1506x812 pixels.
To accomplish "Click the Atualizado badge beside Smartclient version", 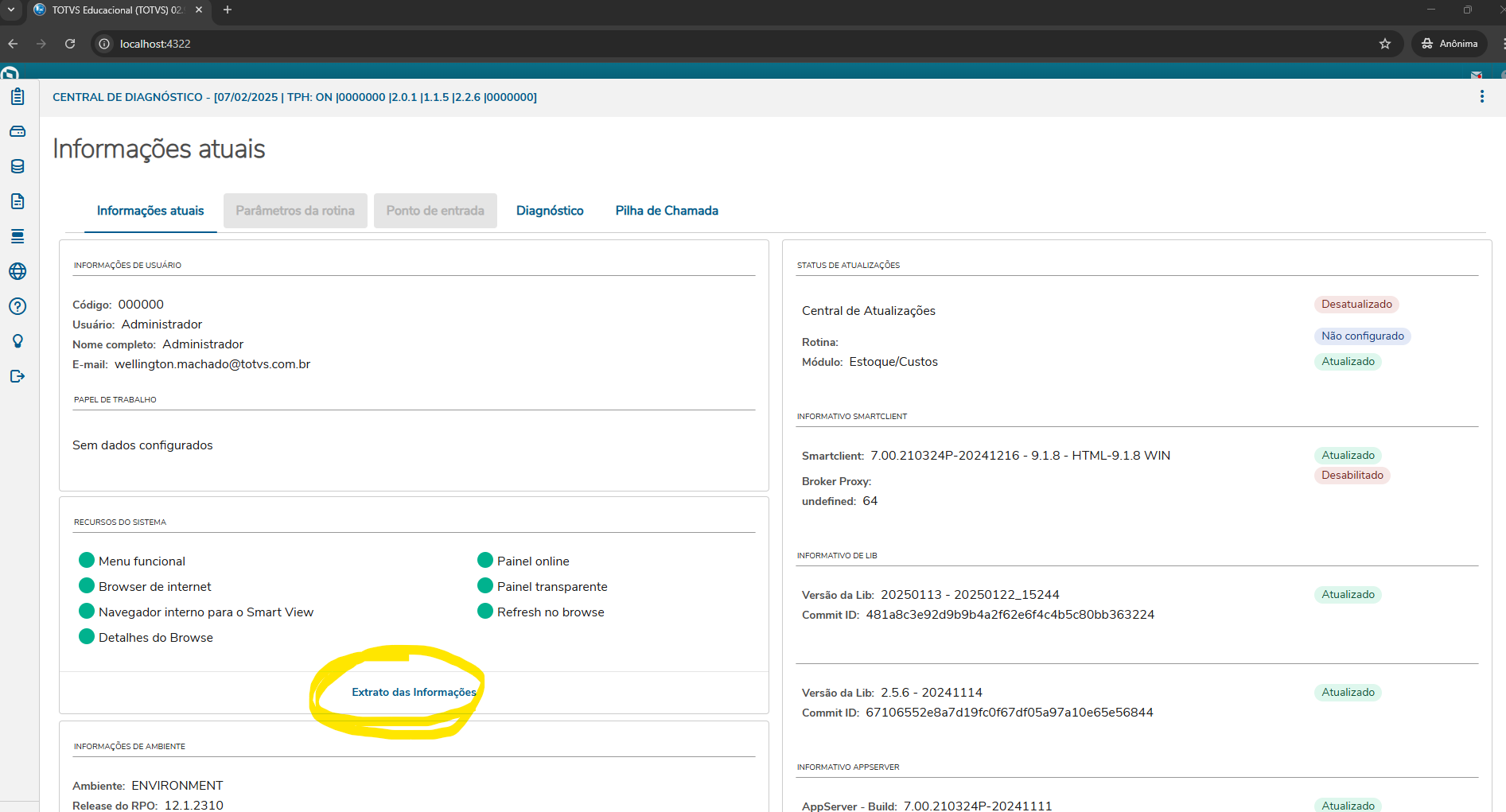I will click(1348, 456).
